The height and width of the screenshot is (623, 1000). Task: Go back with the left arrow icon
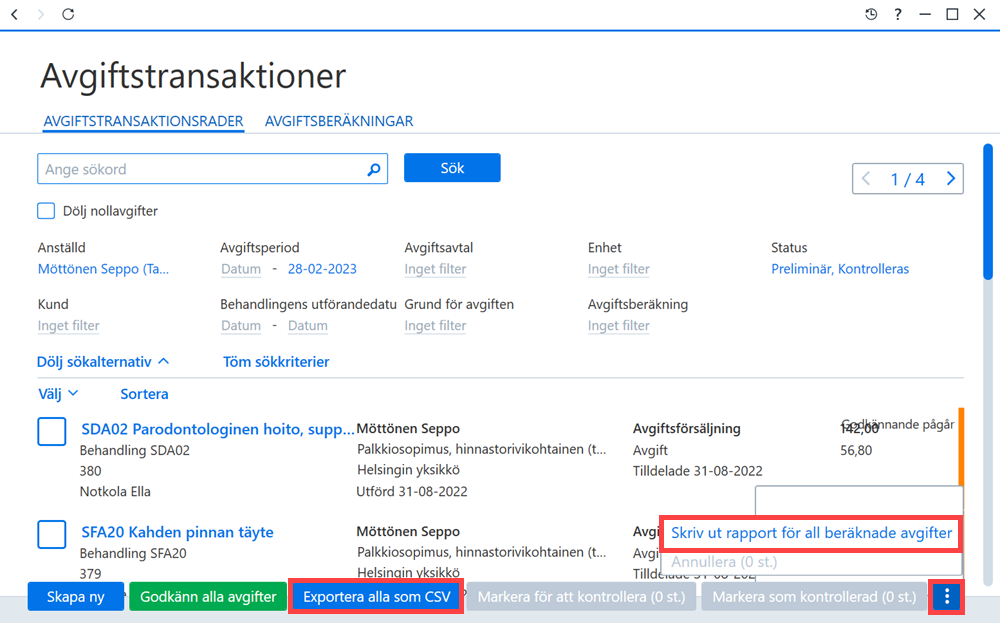15,14
